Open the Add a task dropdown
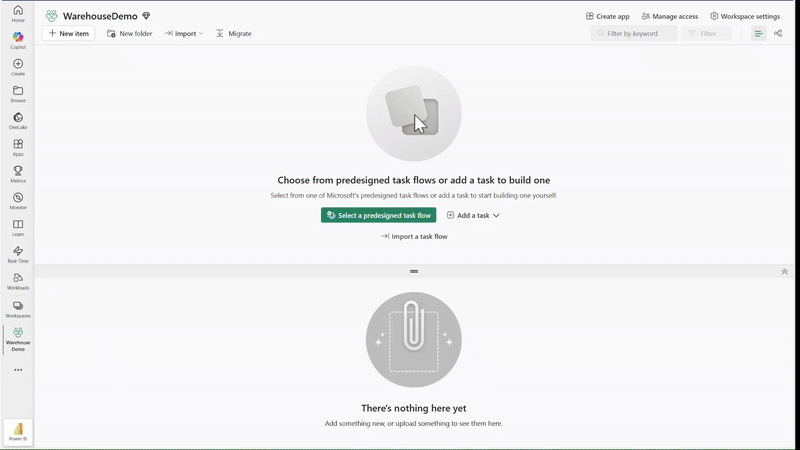Viewport: 800px width, 450px height. coord(473,215)
